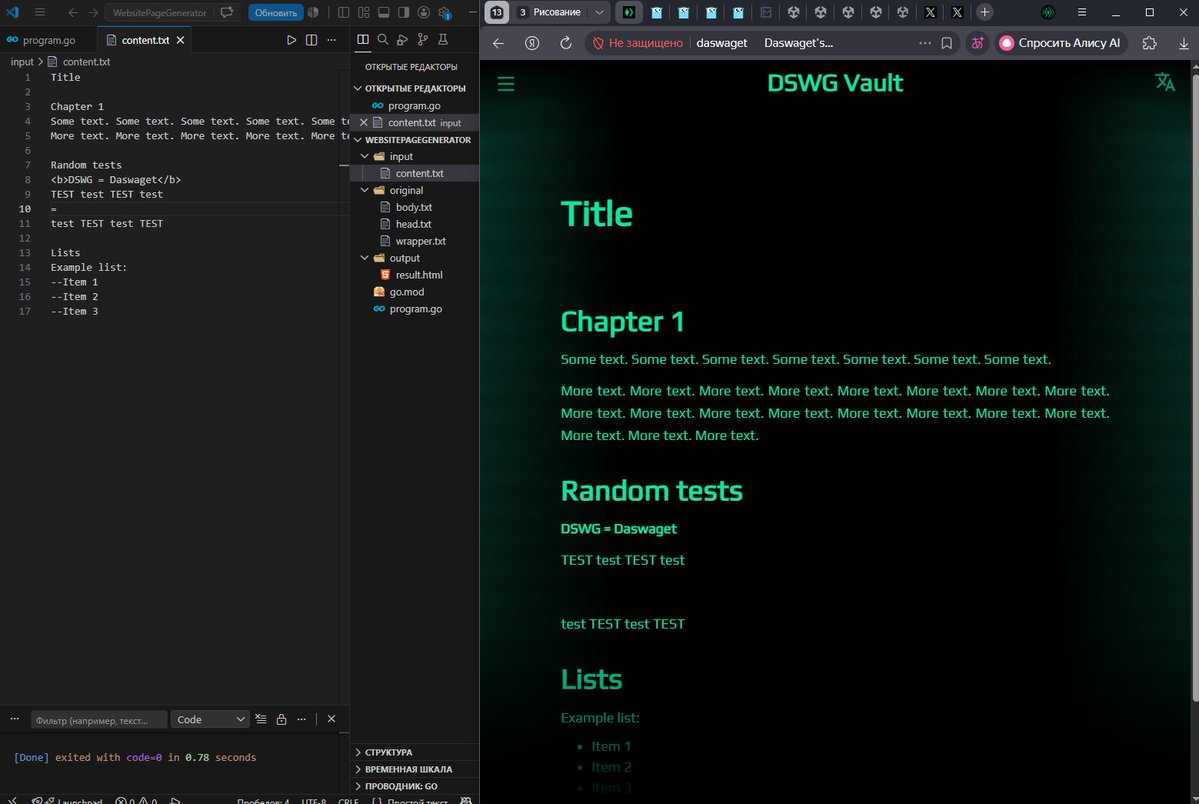
Task: Open the browser tab count button
Action: (497, 12)
